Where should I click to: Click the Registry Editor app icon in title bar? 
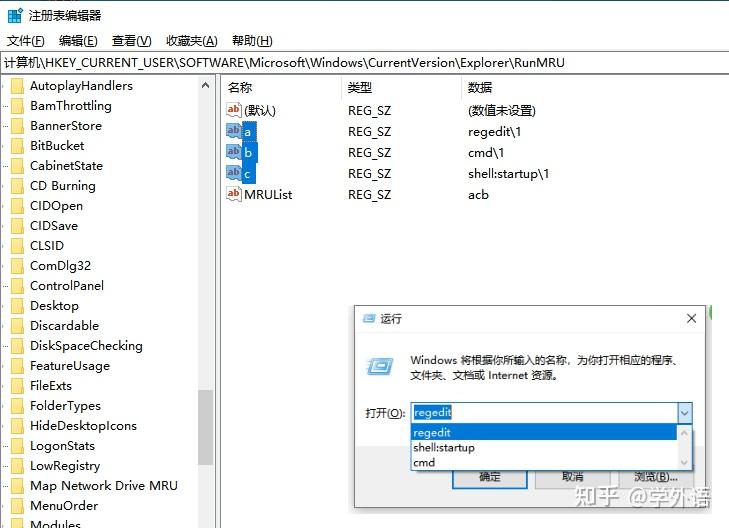tap(15, 15)
